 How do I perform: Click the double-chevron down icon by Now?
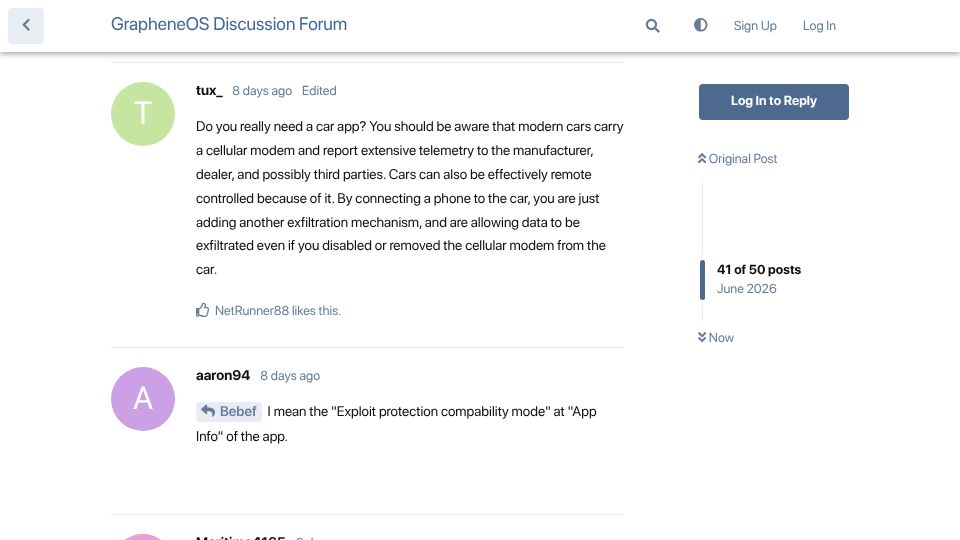pos(702,337)
